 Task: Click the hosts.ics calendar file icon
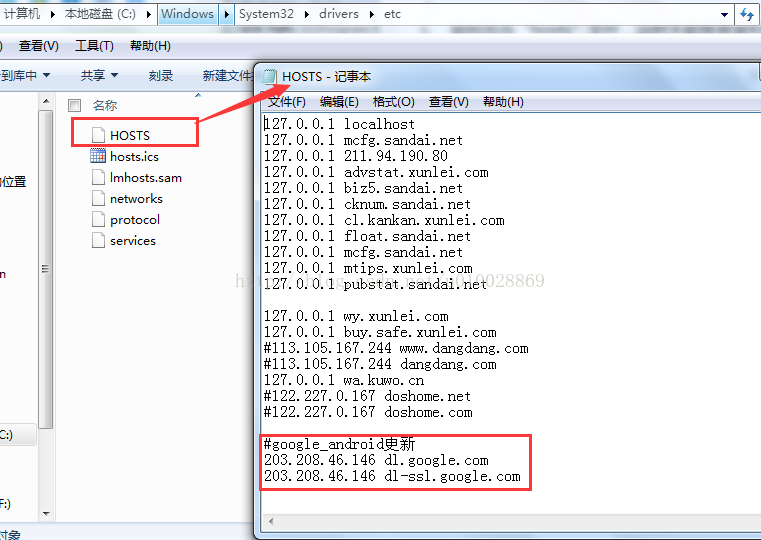click(x=98, y=156)
